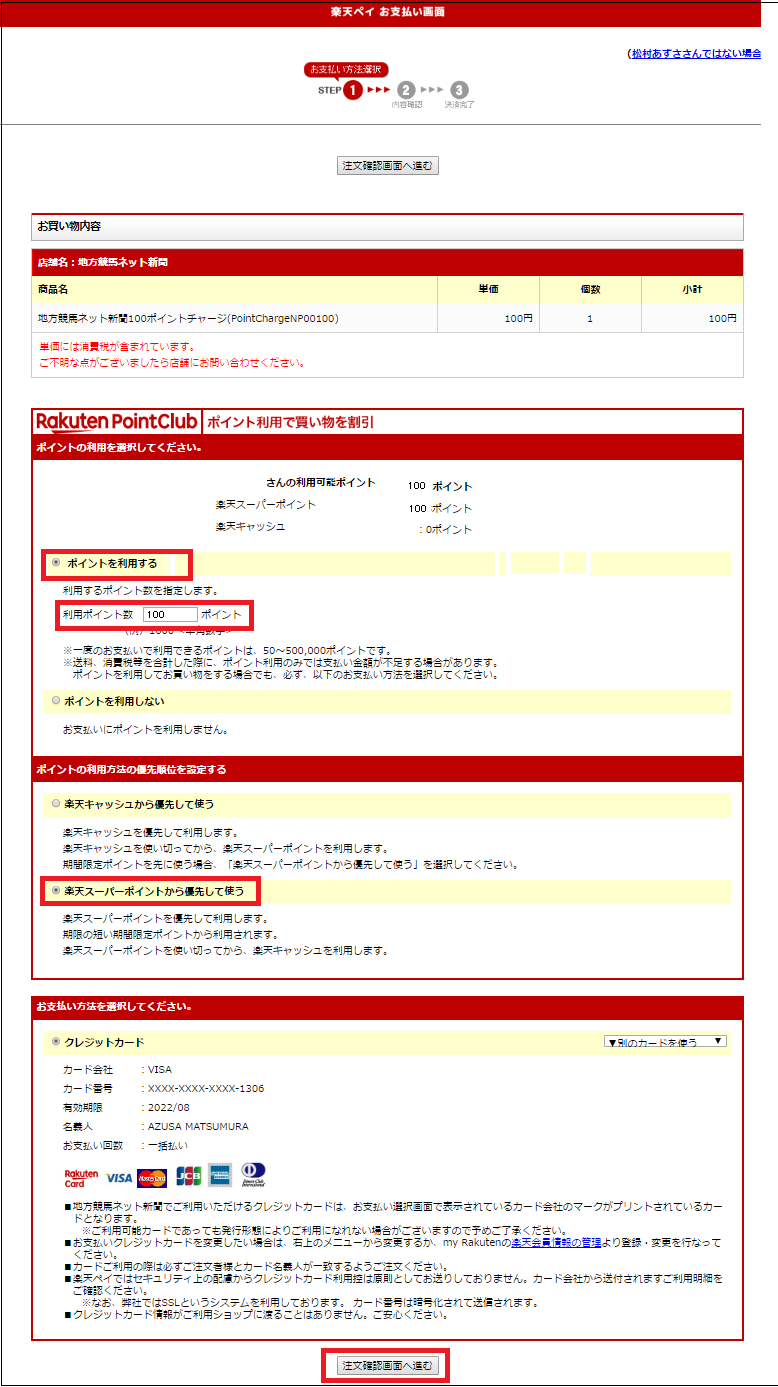The width and height of the screenshot is (778, 1387).
Task: Choose 楽天スーパーポイントから優先して使う option
Action: click(x=56, y=890)
